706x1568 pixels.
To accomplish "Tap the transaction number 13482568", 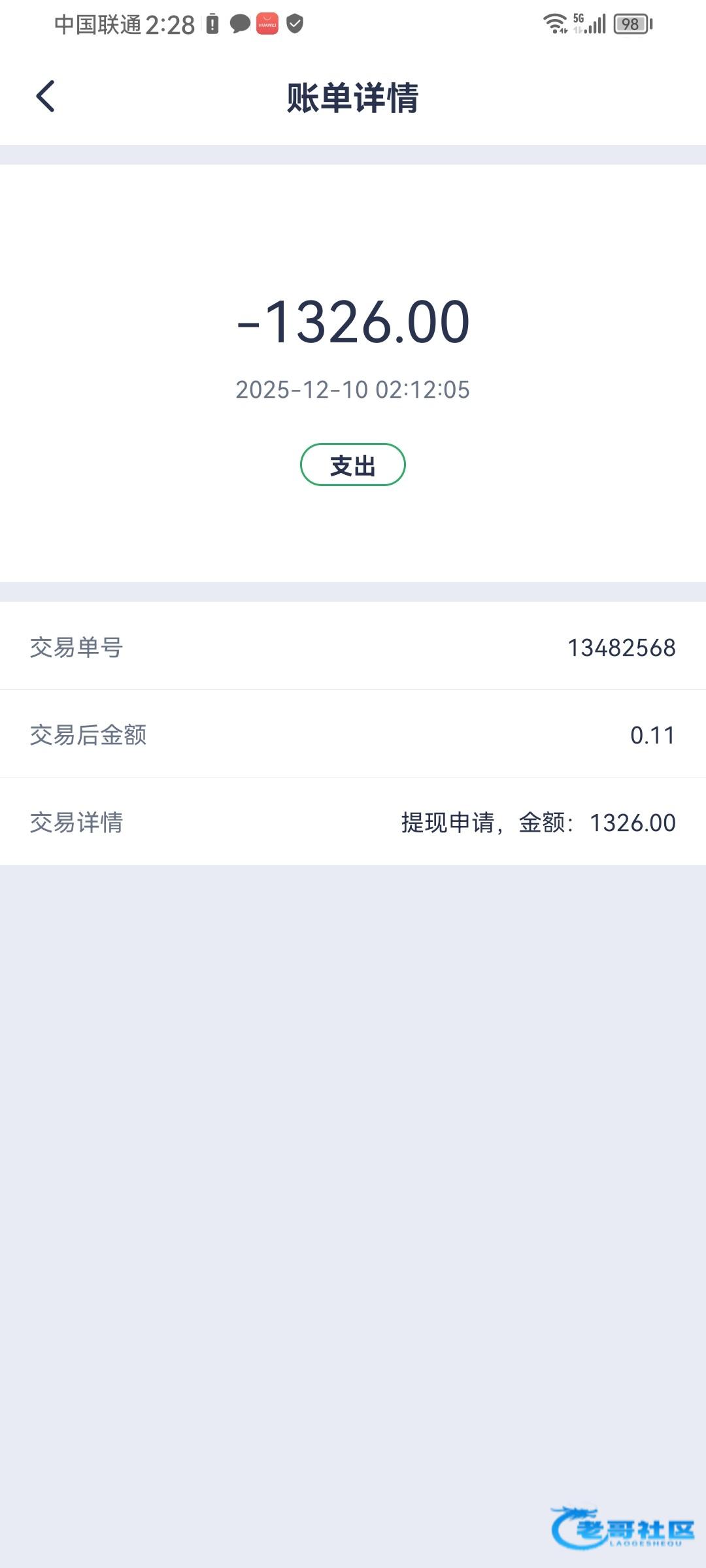I will [x=621, y=647].
